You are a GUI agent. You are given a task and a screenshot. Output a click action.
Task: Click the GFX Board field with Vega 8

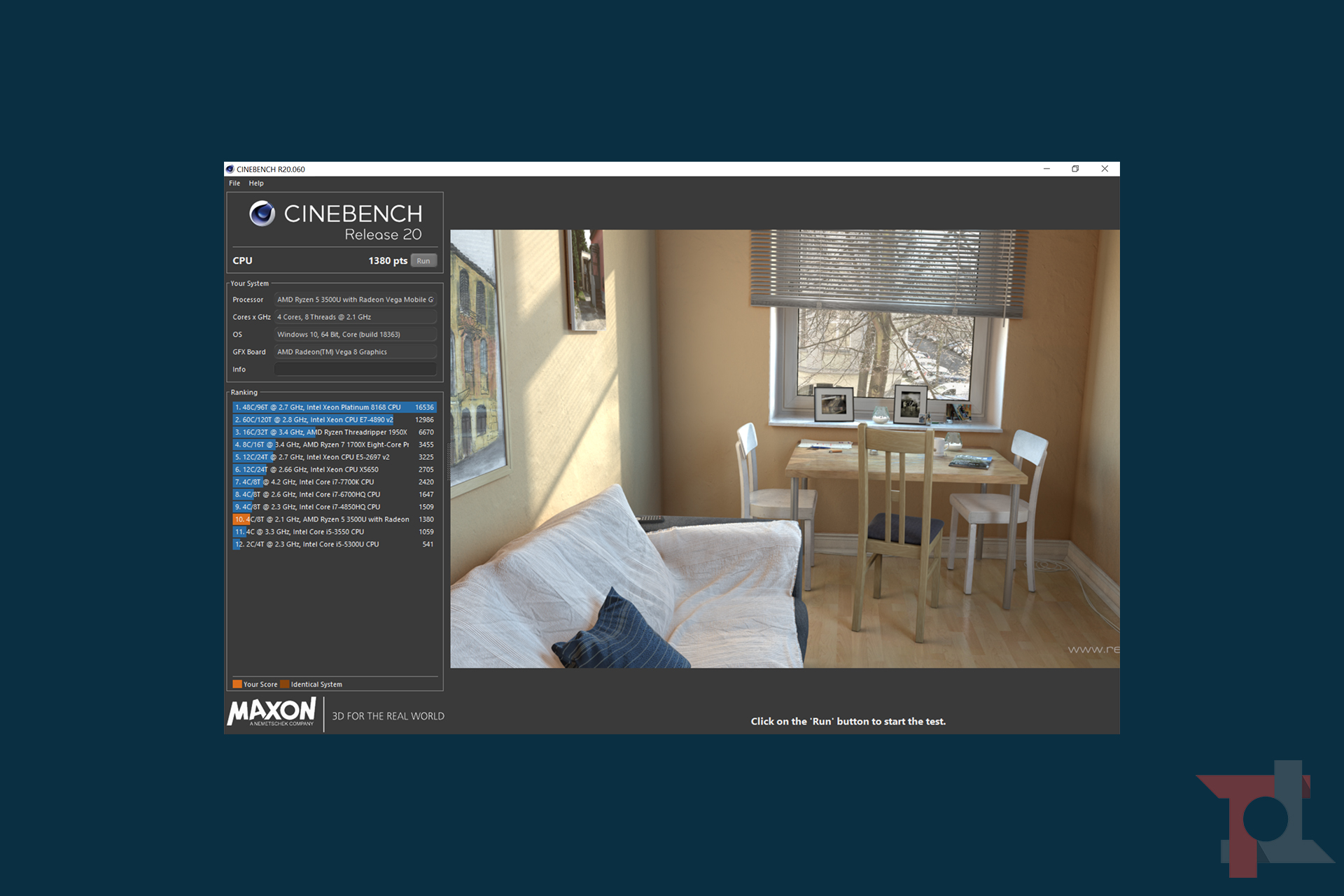[x=355, y=352]
